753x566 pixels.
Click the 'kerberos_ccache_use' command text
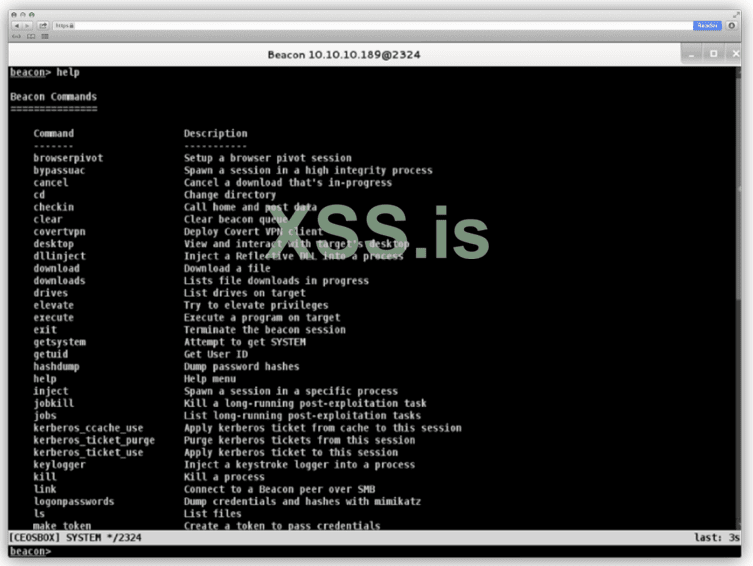click(x=88, y=428)
